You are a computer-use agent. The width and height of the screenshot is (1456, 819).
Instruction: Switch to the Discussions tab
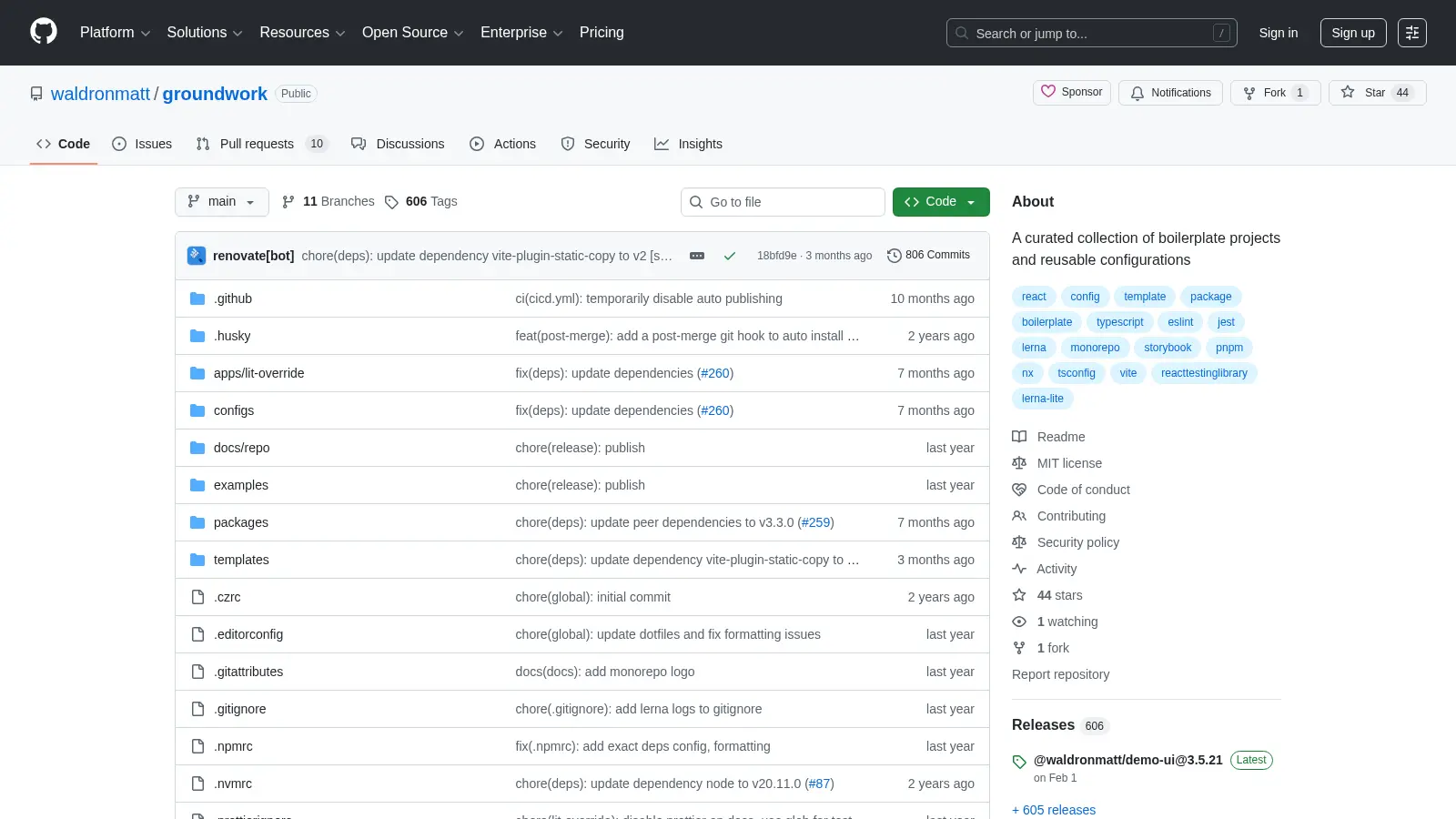398,144
